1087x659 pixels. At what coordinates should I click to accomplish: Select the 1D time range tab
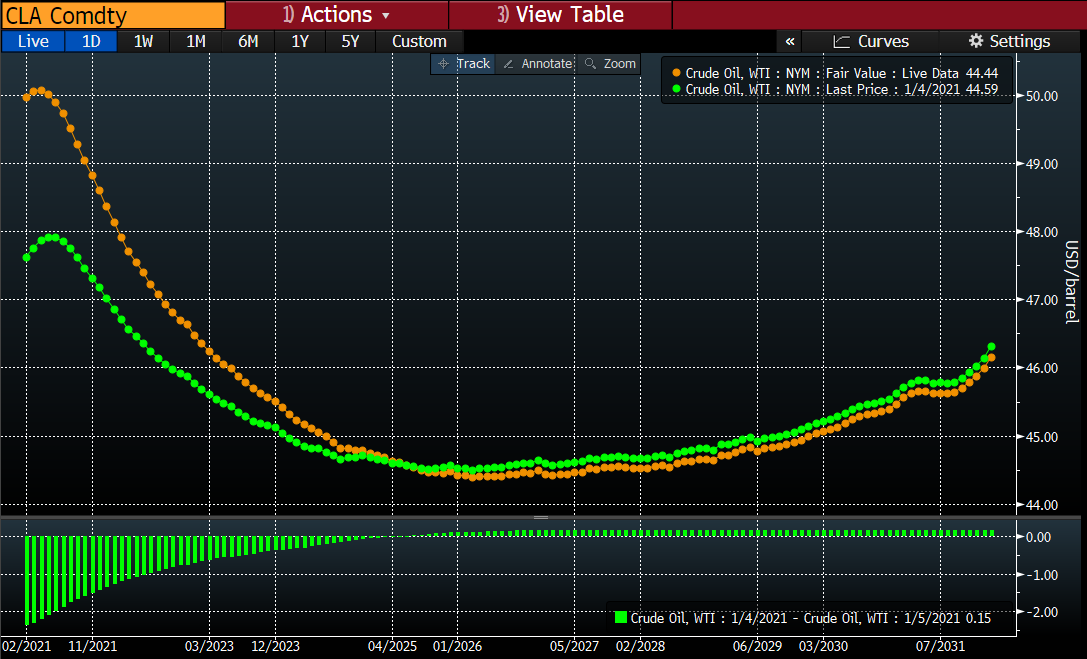[x=91, y=42]
